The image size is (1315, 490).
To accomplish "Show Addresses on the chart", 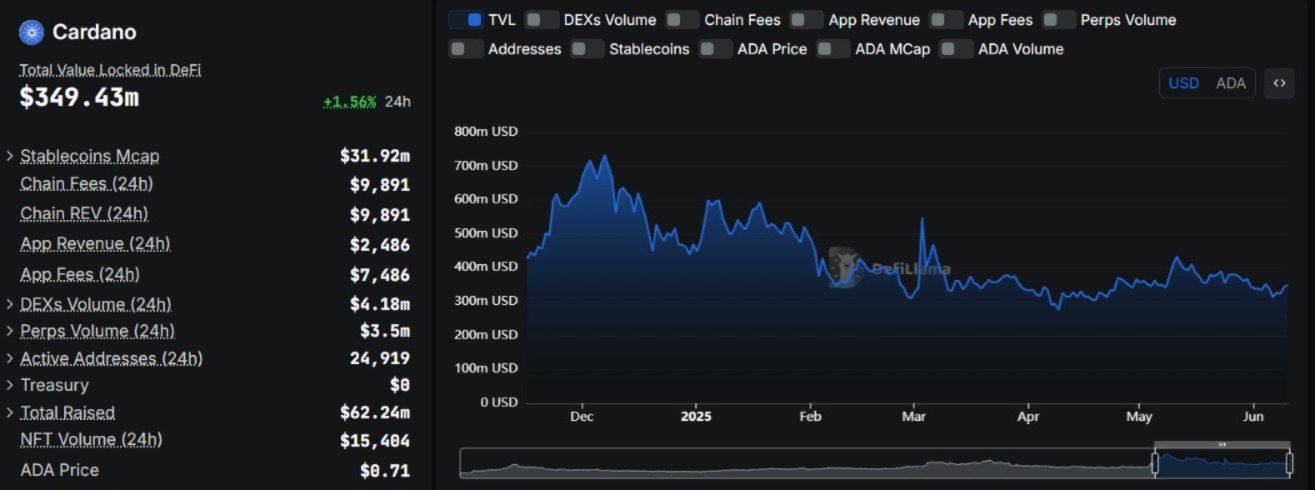I will [466, 49].
